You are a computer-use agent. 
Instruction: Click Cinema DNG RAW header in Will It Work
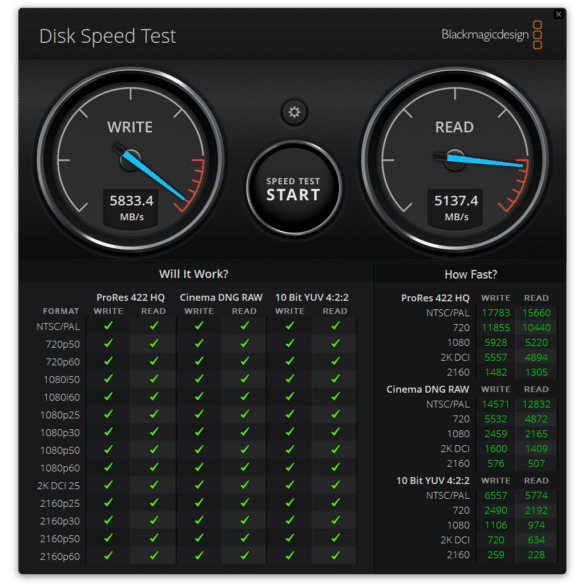tap(221, 297)
